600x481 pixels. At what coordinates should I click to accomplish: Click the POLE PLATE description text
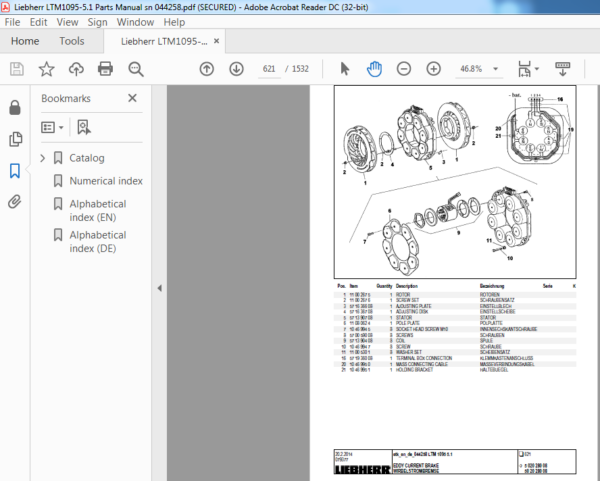(x=408, y=323)
